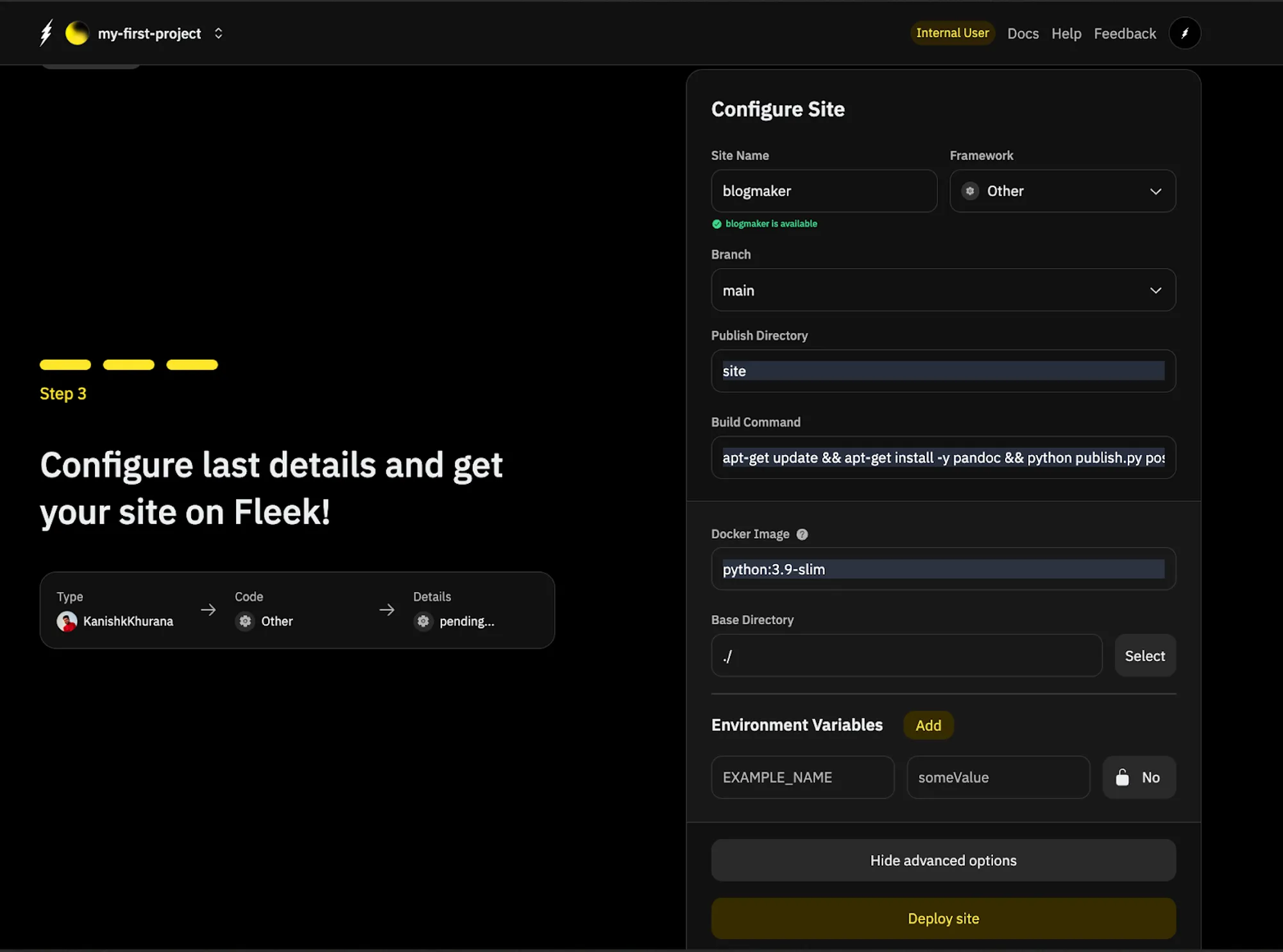Click the third yellow step progress bar
The image size is (1283, 952).
point(192,365)
